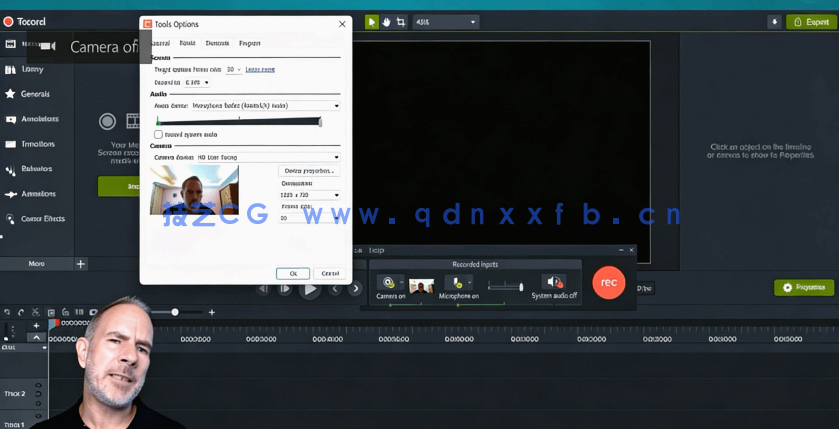839x429 pixels.
Task: Switch to the Inputs tab in Tools Options
Action: click(x=187, y=43)
